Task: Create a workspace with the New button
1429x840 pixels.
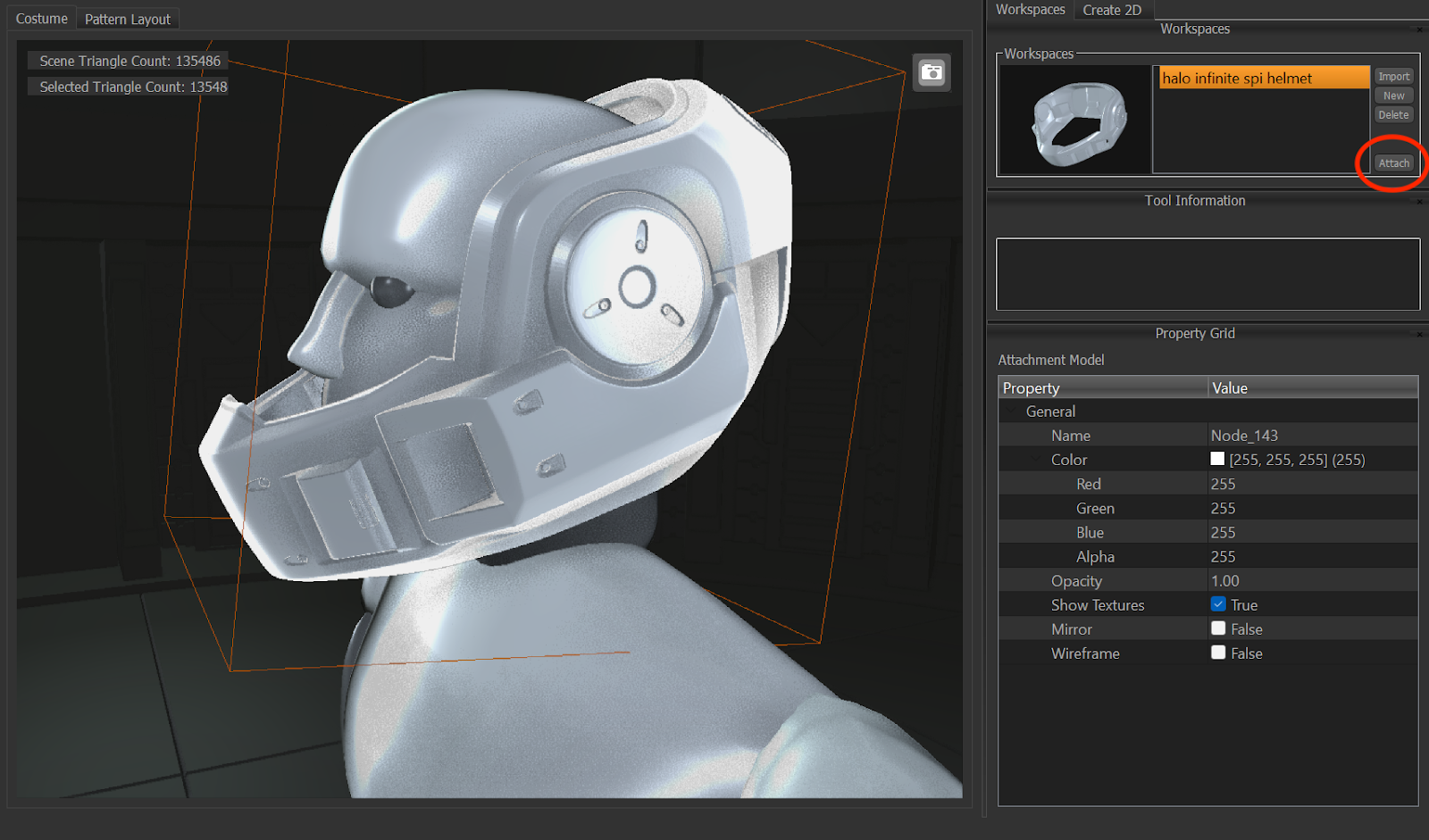Action: pyautogui.click(x=1393, y=96)
